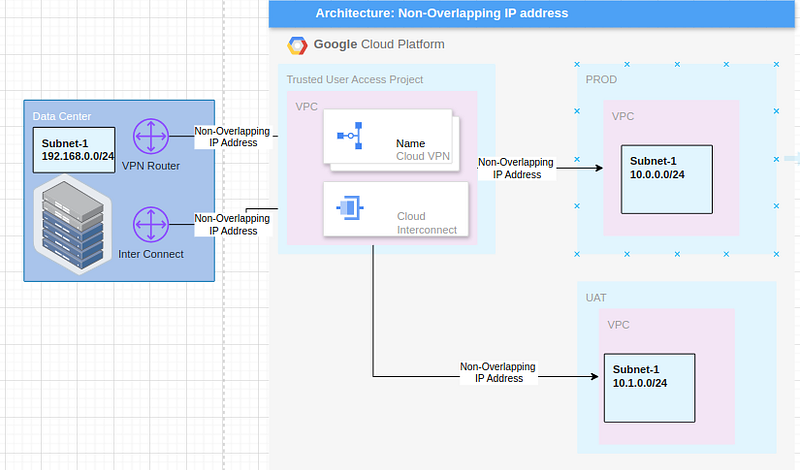
Task: Select the UAT Subnet-1 10.1.0.0/24 box
Action: point(649,388)
